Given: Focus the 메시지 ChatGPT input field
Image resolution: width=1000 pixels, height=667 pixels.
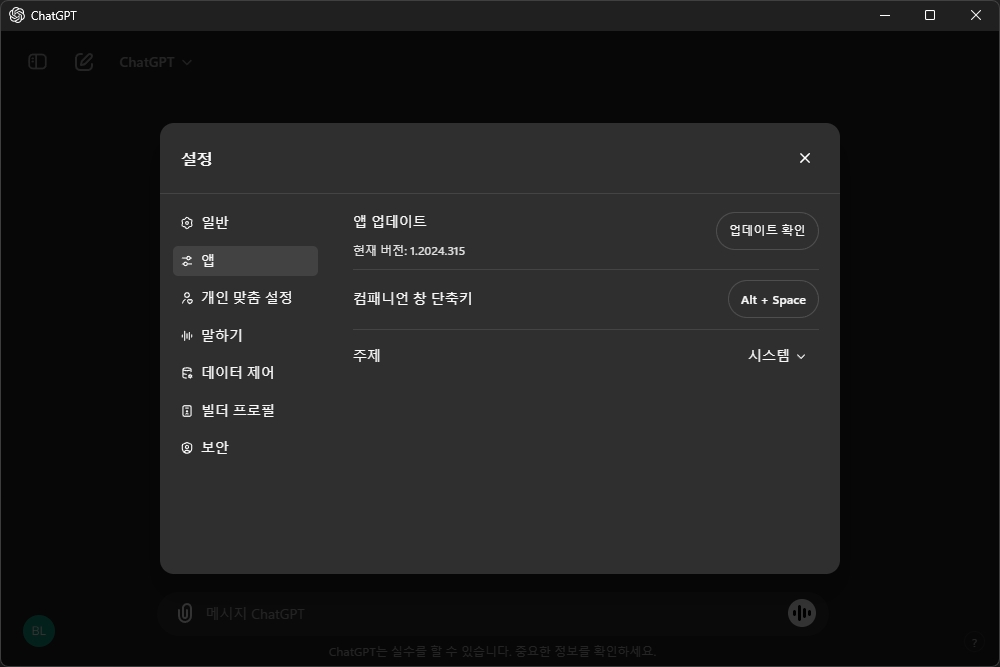Looking at the screenshot, I should pos(491,613).
